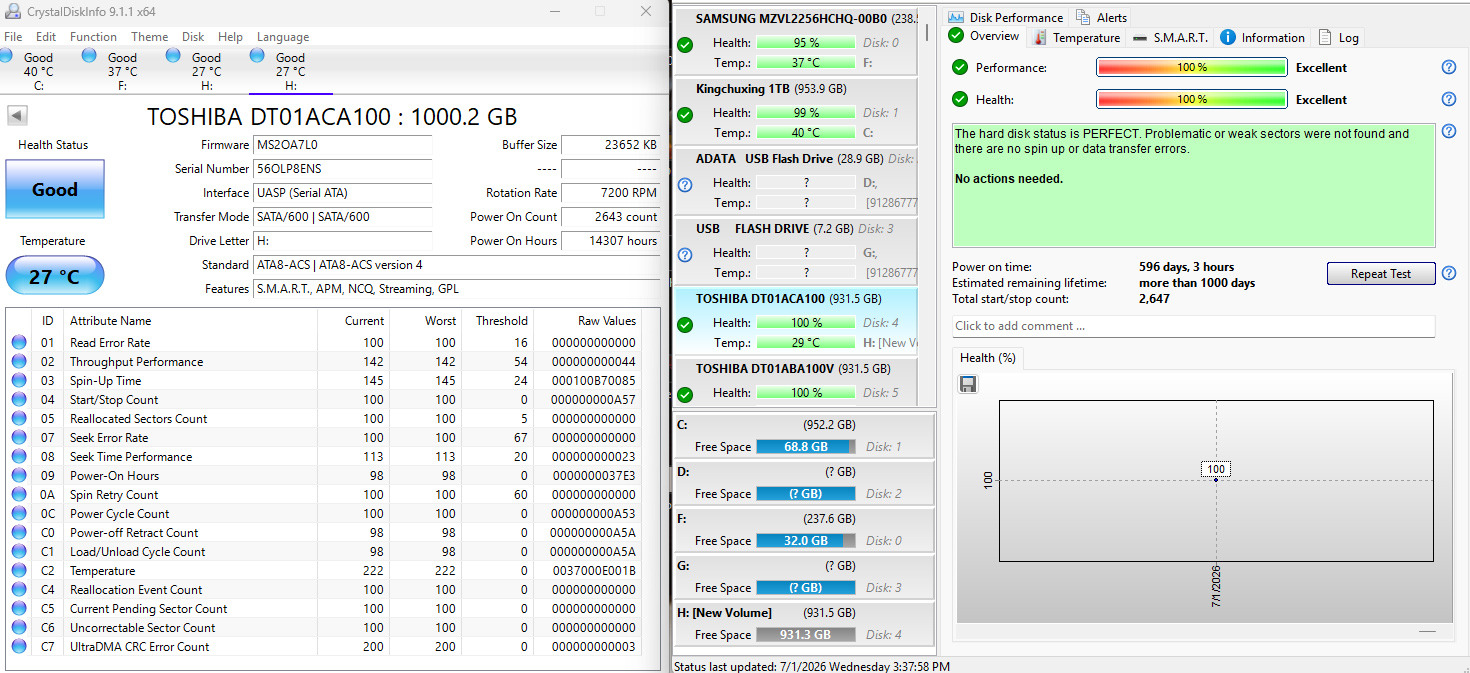Click the 27 °C temperature button
Image resolution: width=1470 pixels, height=673 pixels.
click(x=55, y=276)
